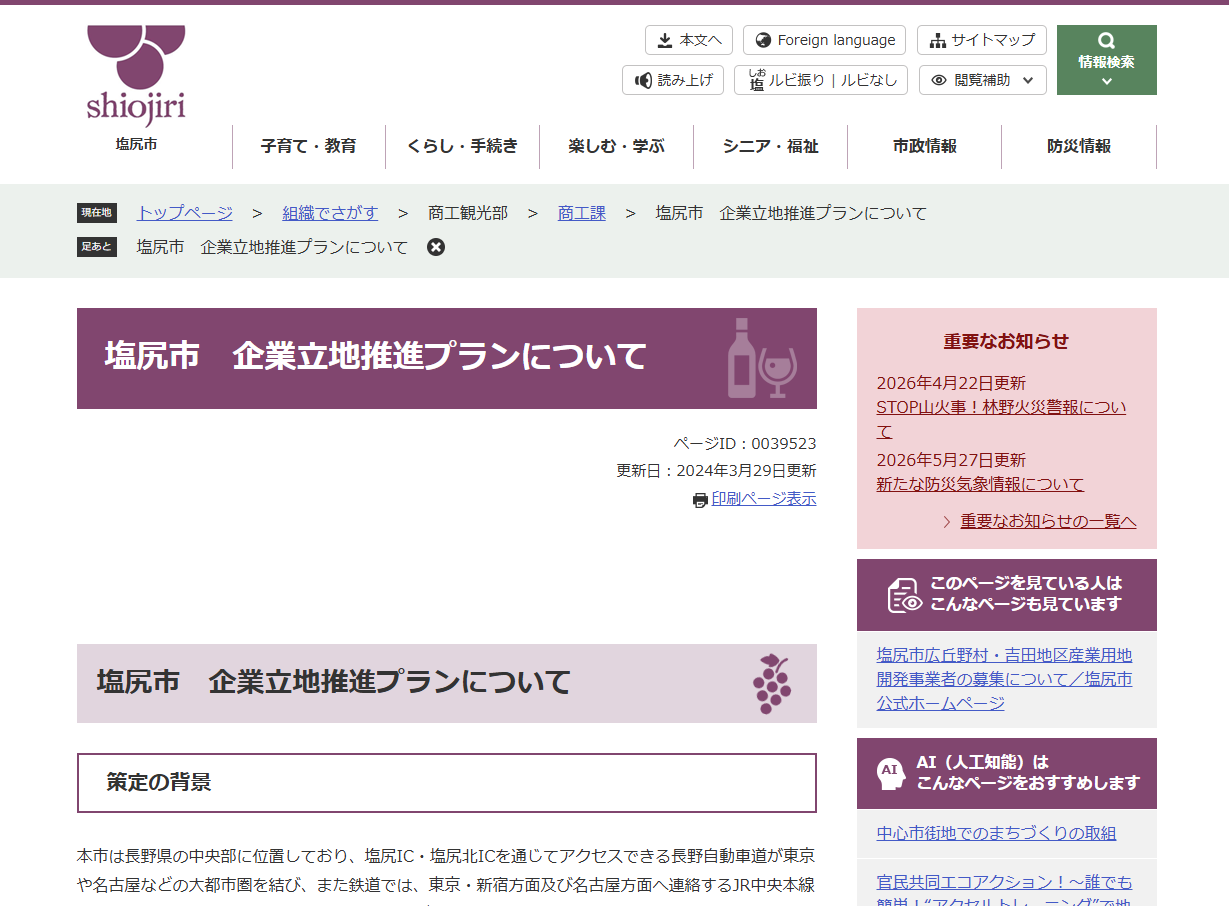Click the 足あと entry 塩尻市 企業立地推進プランについて

pos(273,247)
